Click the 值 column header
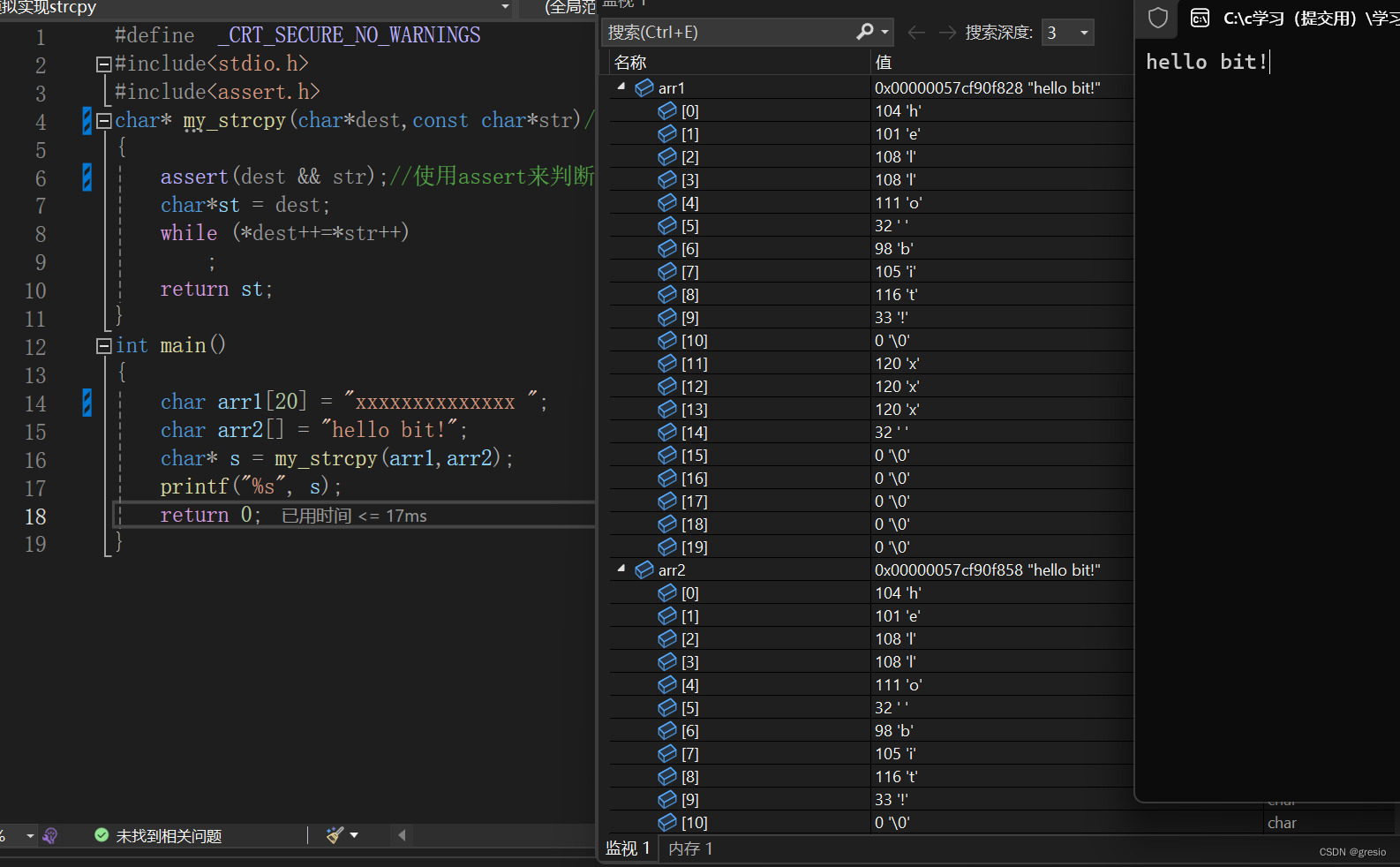Screen dimensions: 1400x867 (883, 63)
